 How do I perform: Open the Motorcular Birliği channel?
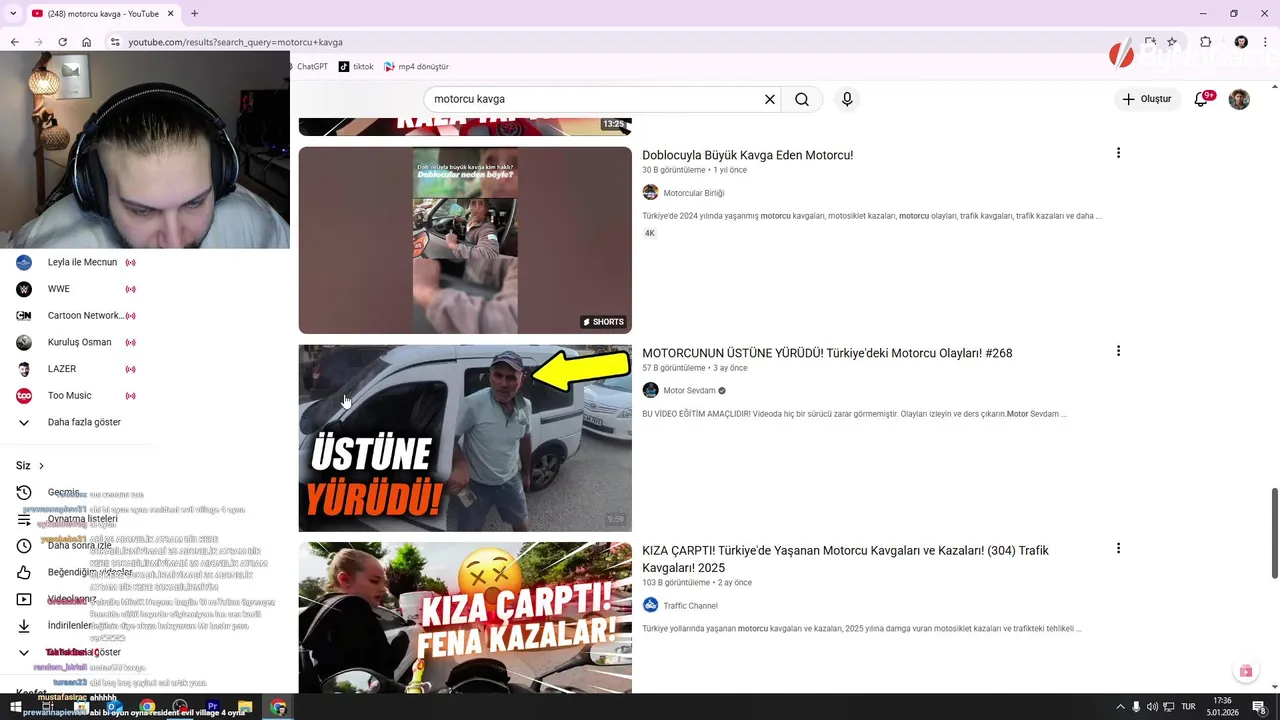(x=694, y=193)
